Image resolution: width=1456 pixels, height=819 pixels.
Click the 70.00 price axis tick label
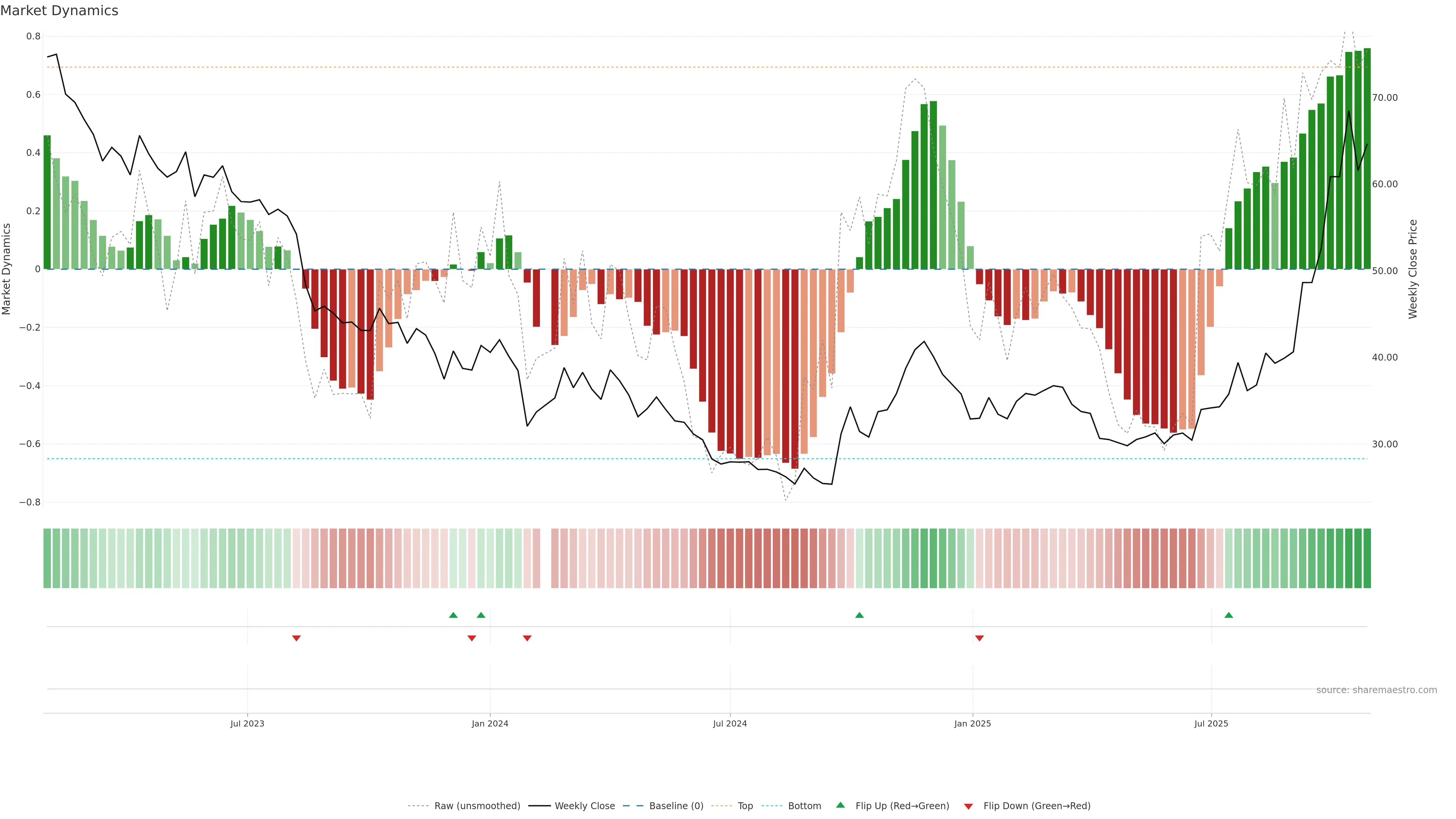coord(1384,98)
